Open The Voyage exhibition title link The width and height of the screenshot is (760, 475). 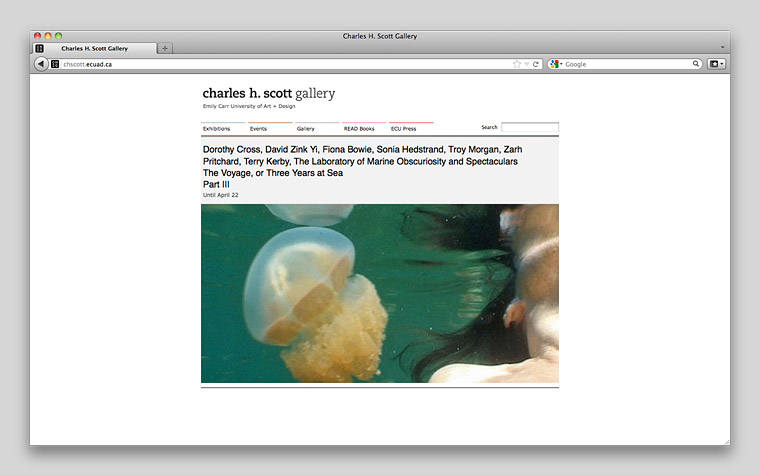coord(273,173)
